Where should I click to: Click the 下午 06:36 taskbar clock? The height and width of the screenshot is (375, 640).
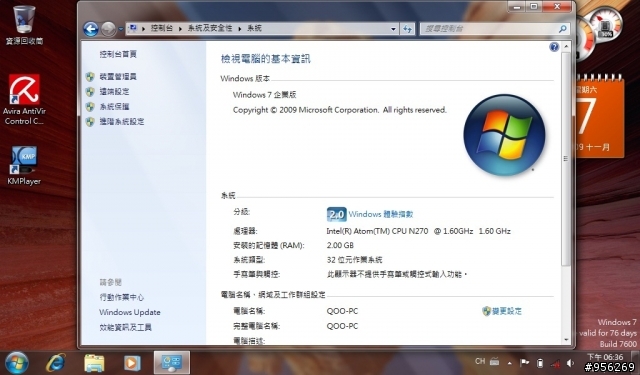pyautogui.click(x=605, y=357)
